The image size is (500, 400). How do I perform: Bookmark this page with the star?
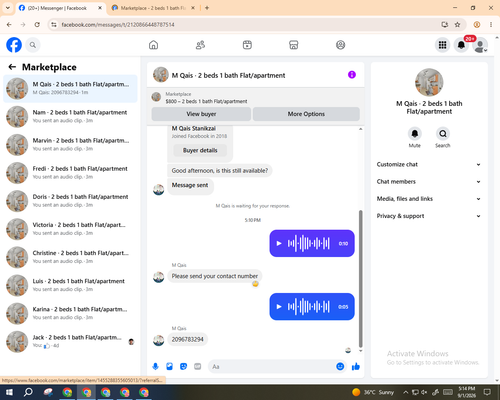click(x=457, y=25)
